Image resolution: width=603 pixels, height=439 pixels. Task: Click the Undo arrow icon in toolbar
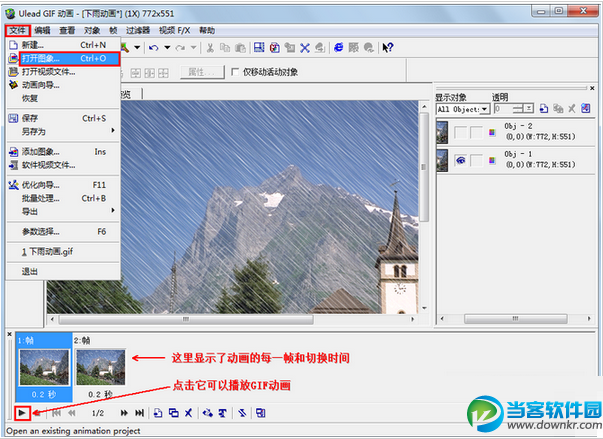tap(154, 48)
